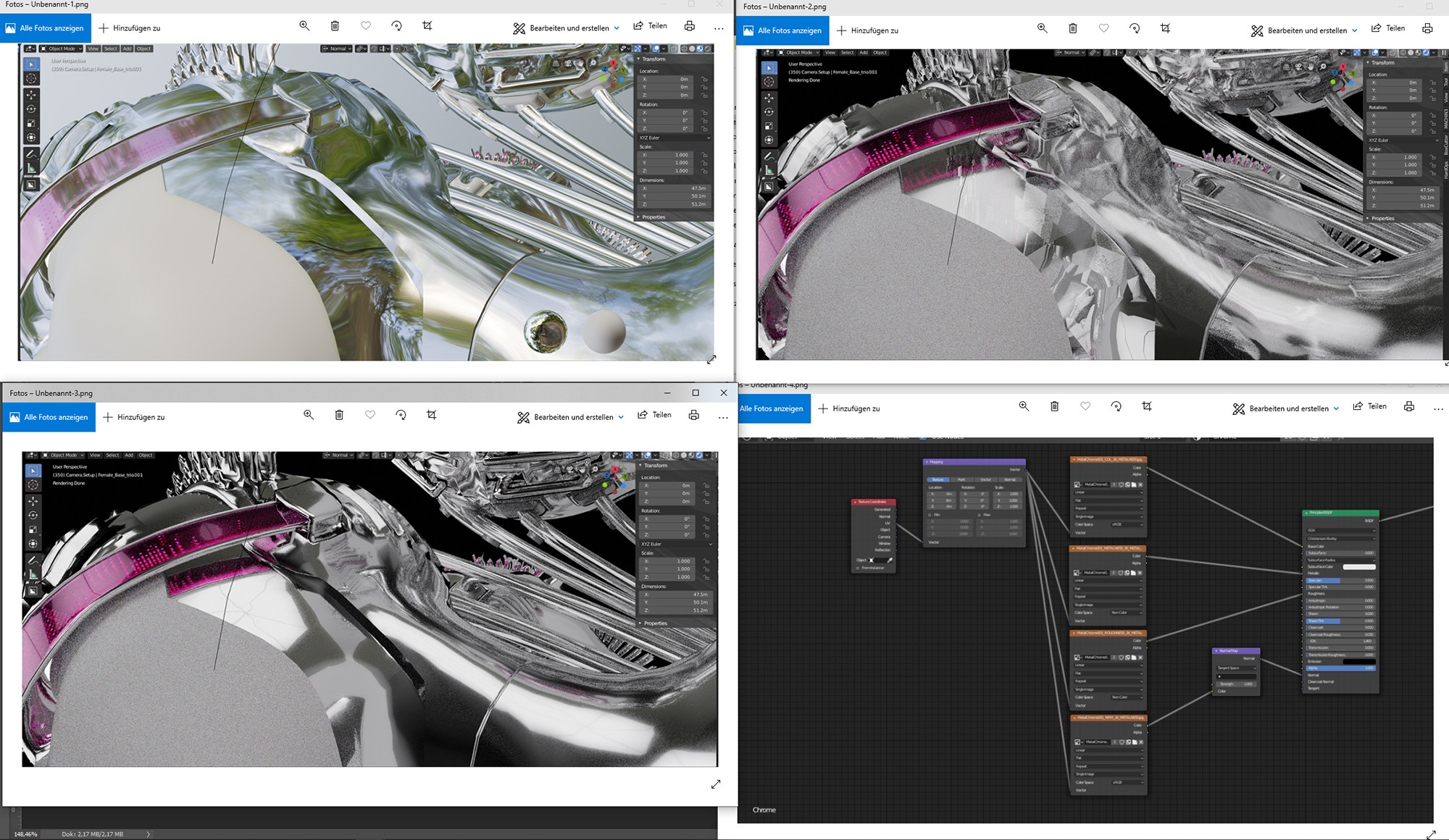The height and width of the screenshot is (840, 1449).
Task: Rotate the photo in Unbenannt-4 window
Action: (1116, 406)
